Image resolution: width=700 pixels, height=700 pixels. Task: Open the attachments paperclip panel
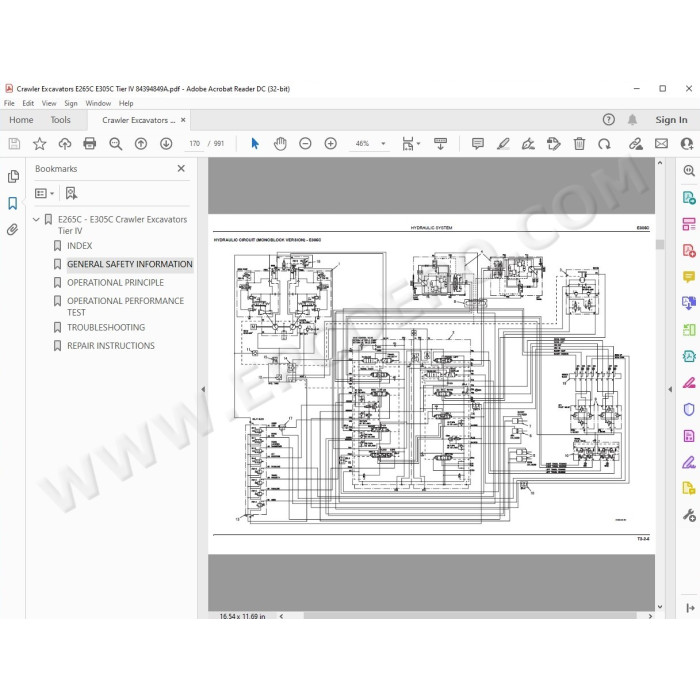(x=12, y=229)
